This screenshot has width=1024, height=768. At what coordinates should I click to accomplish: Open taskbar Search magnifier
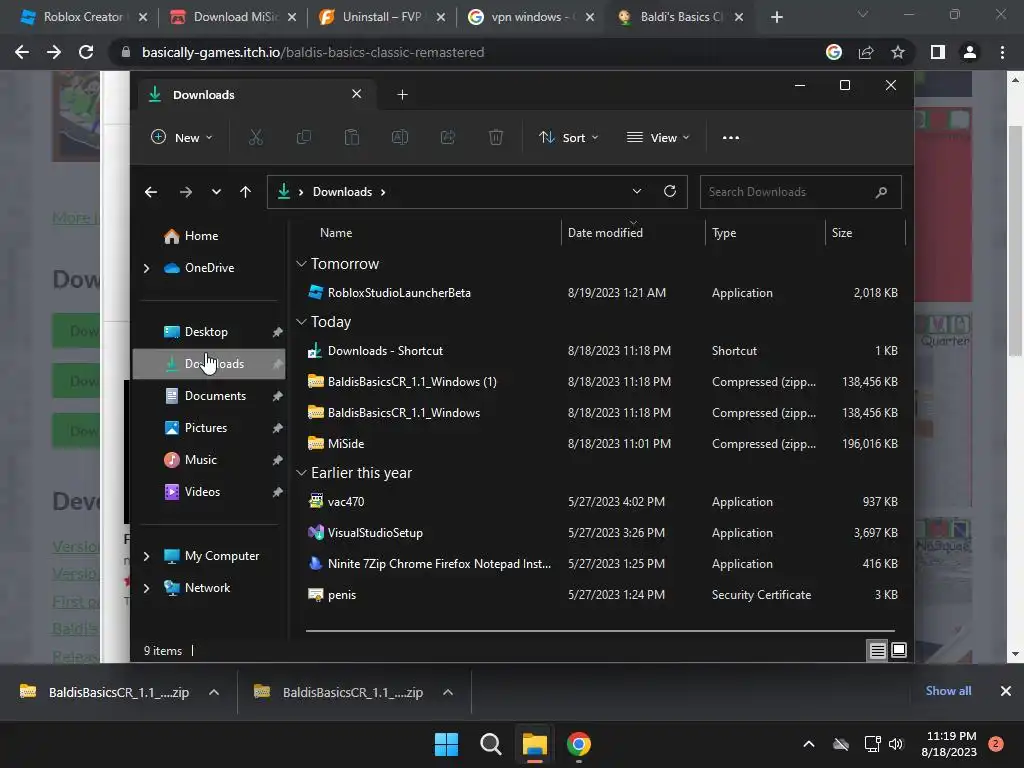click(490, 744)
